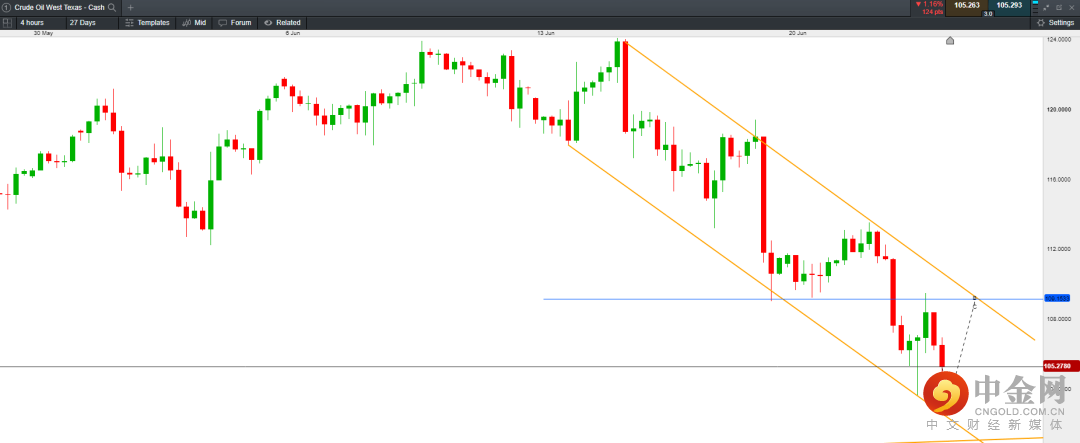Screen dimensions: 1080x443
Task: Click the red 105.2780 current price label
Action: click(x=1058, y=366)
